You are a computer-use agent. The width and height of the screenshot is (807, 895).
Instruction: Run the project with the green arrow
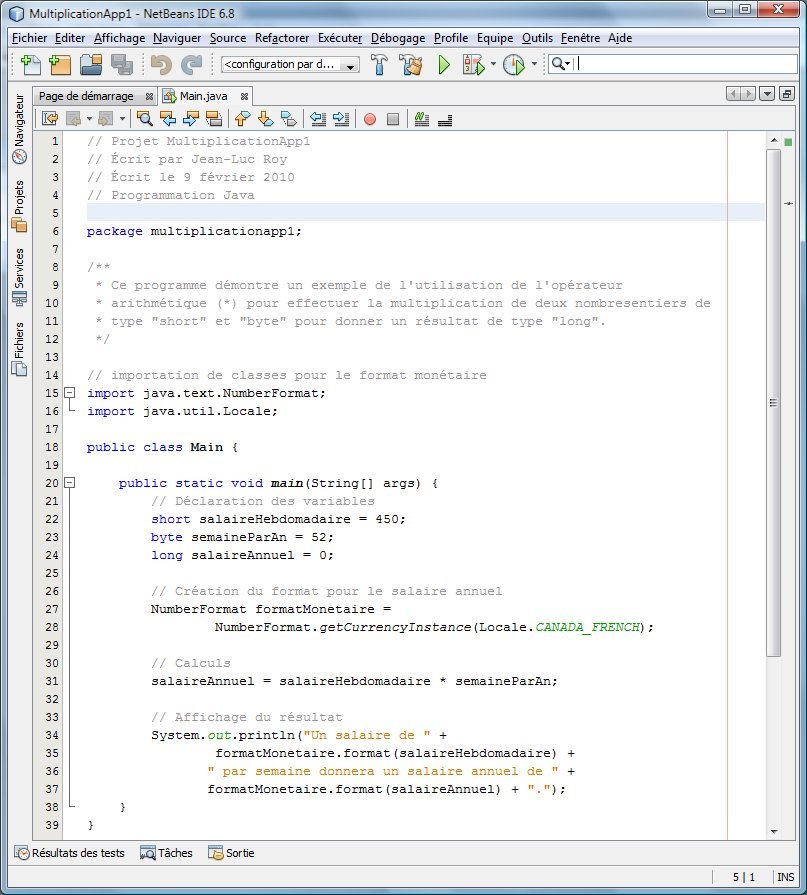click(x=444, y=64)
